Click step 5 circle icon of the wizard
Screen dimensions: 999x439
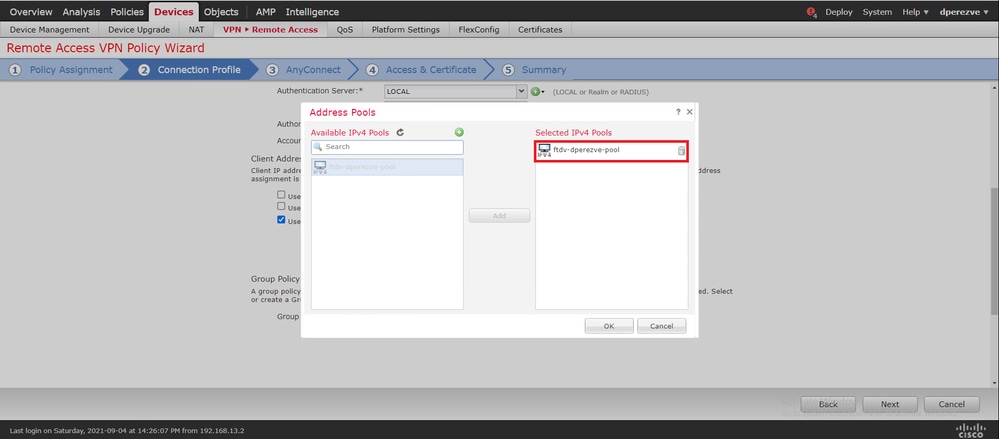(x=508, y=70)
